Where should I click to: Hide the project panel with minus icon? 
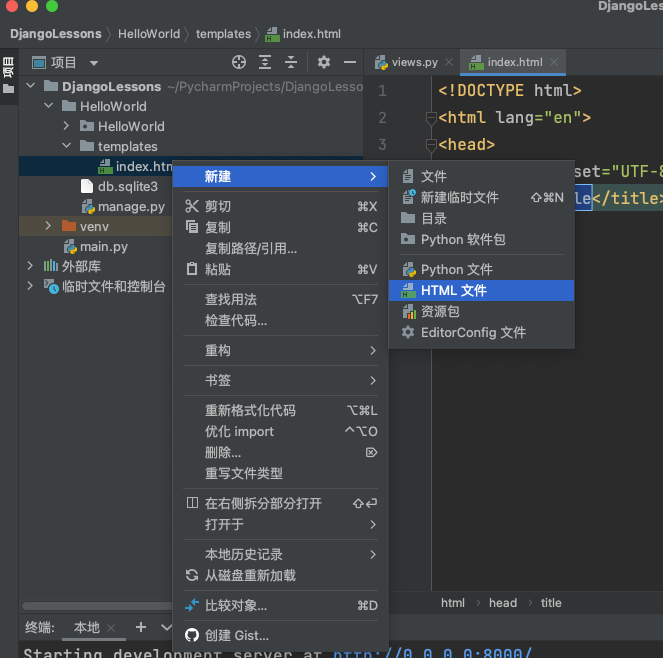348,62
